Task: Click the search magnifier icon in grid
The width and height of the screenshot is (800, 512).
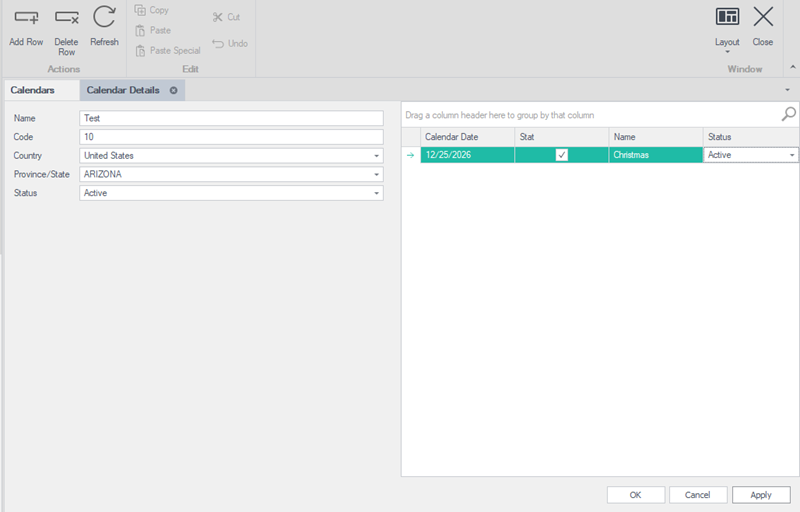Action: pos(788,114)
